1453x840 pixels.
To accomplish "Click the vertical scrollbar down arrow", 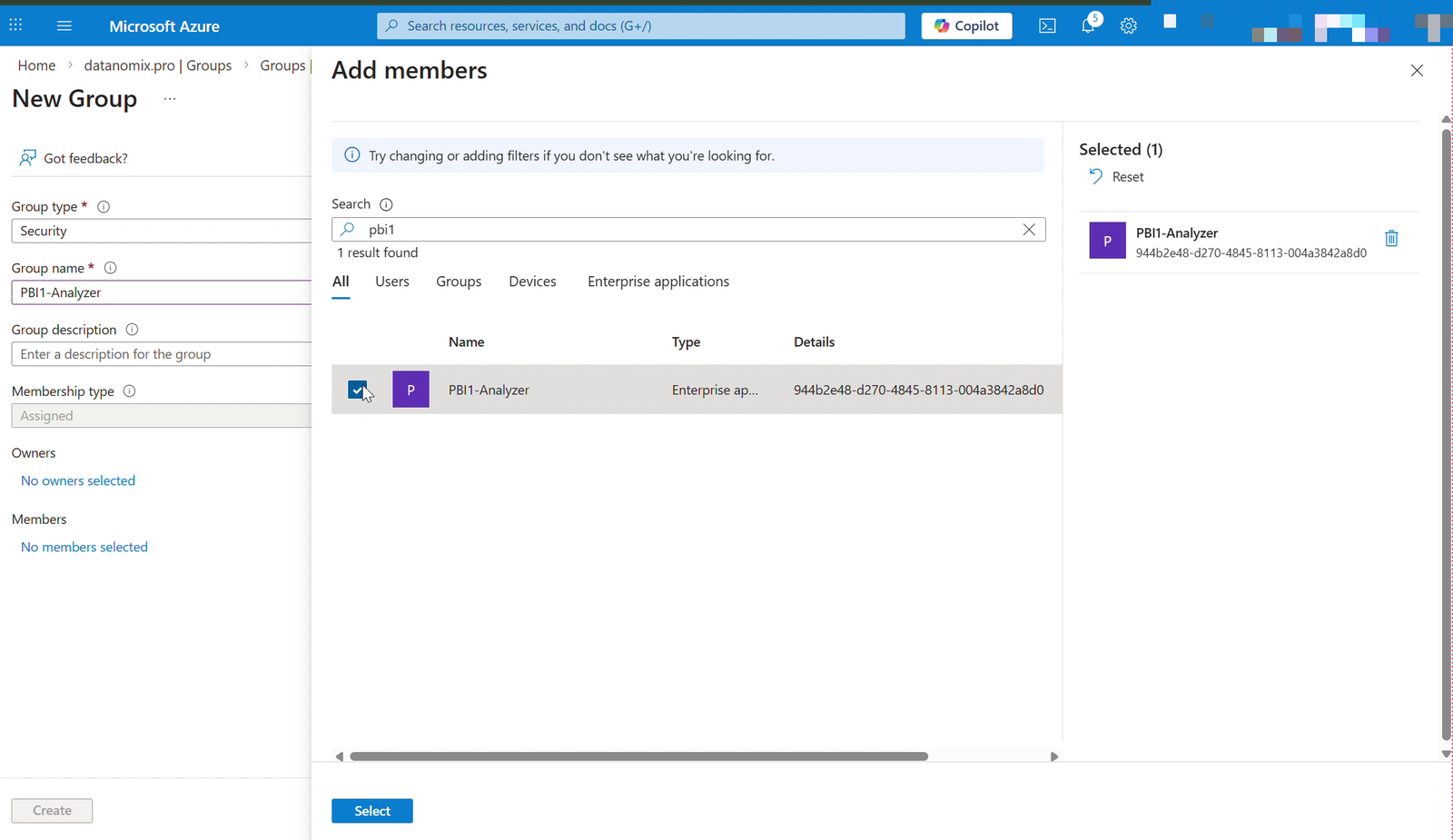I will click(x=1446, y=755).
